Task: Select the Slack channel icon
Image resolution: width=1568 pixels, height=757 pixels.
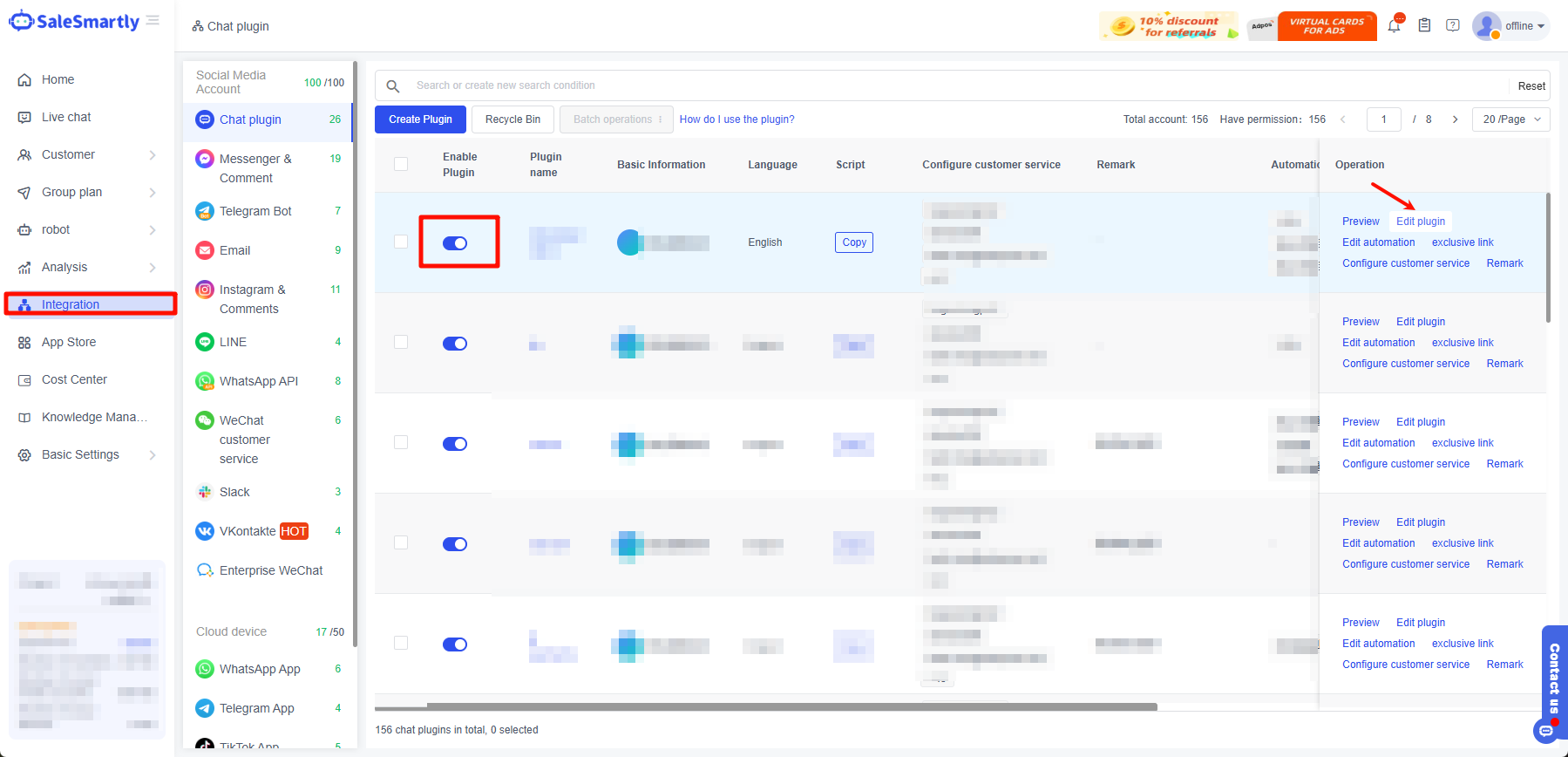Action: point(205,492)
